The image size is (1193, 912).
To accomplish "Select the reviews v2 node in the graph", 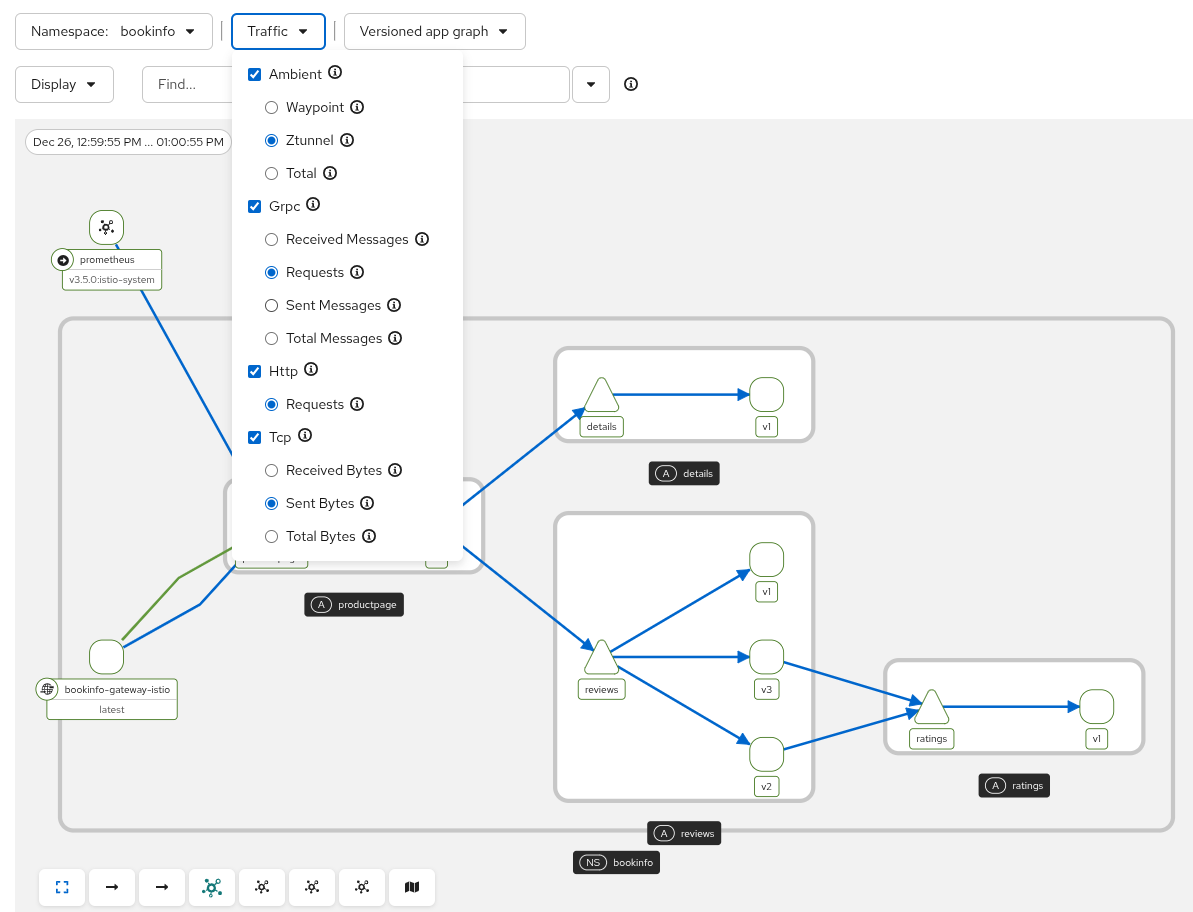I will (766, 753).
